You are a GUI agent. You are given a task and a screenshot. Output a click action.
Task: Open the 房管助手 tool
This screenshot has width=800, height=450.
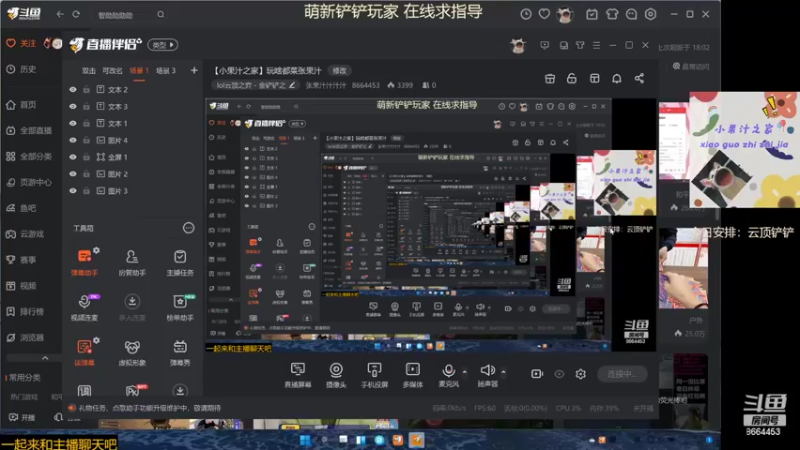click(132, 262)
